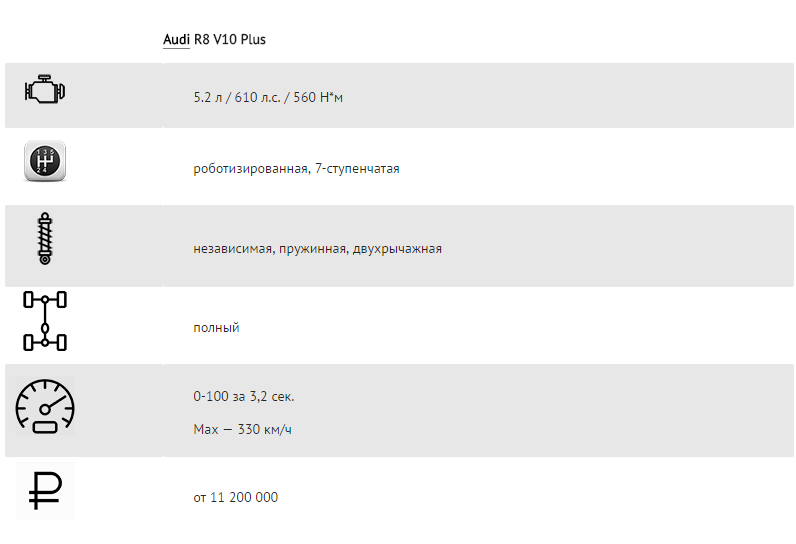Click the engine icon
This screenshot has height=544, width=796.
(45, 89)
